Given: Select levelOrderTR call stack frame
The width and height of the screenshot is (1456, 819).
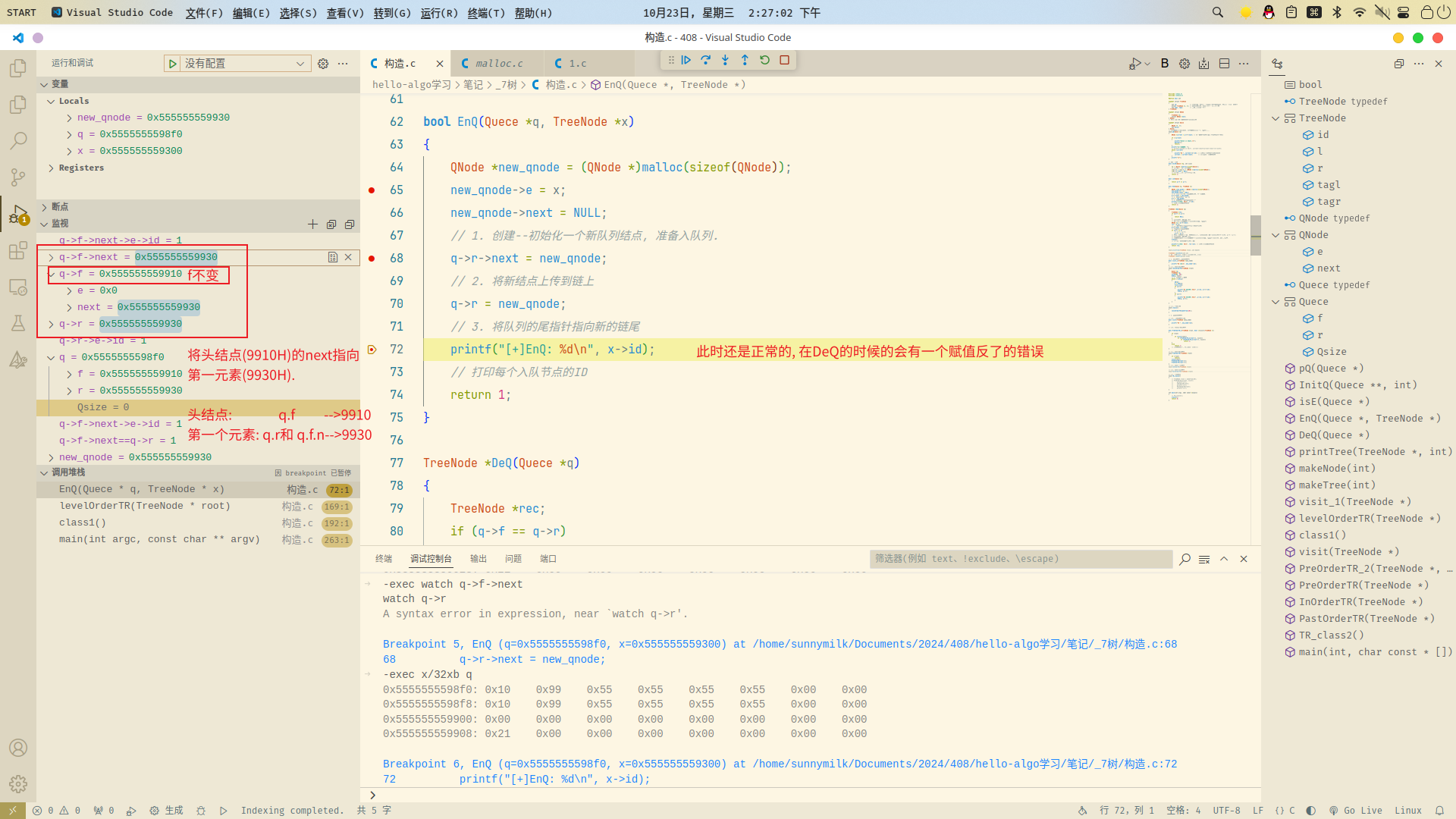Looking at the screenshot, I should point(144,506).
